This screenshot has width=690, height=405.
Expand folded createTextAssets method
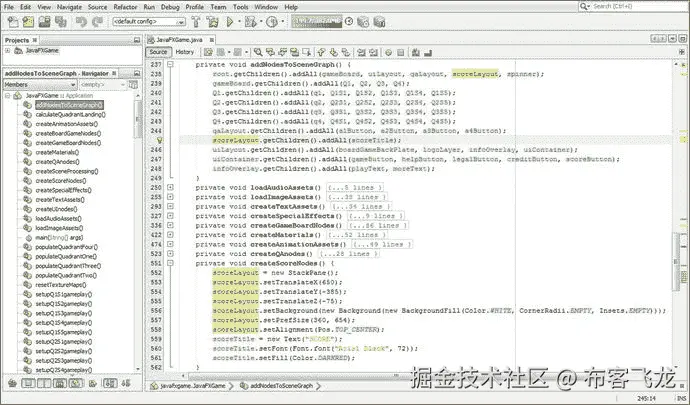(170, 206)
